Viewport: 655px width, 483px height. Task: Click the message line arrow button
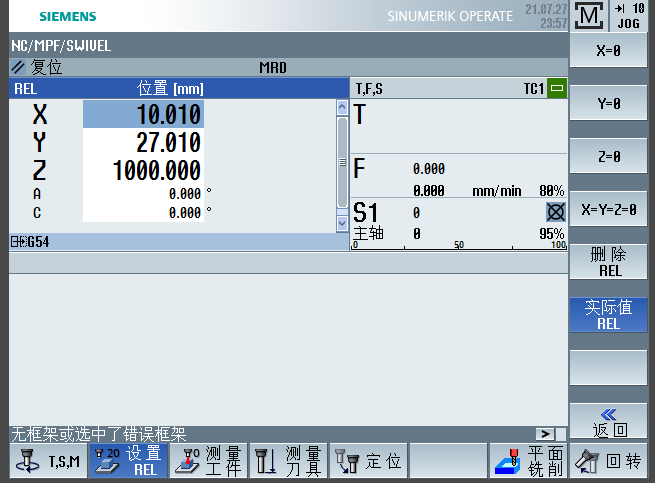(x=545, y=434)
